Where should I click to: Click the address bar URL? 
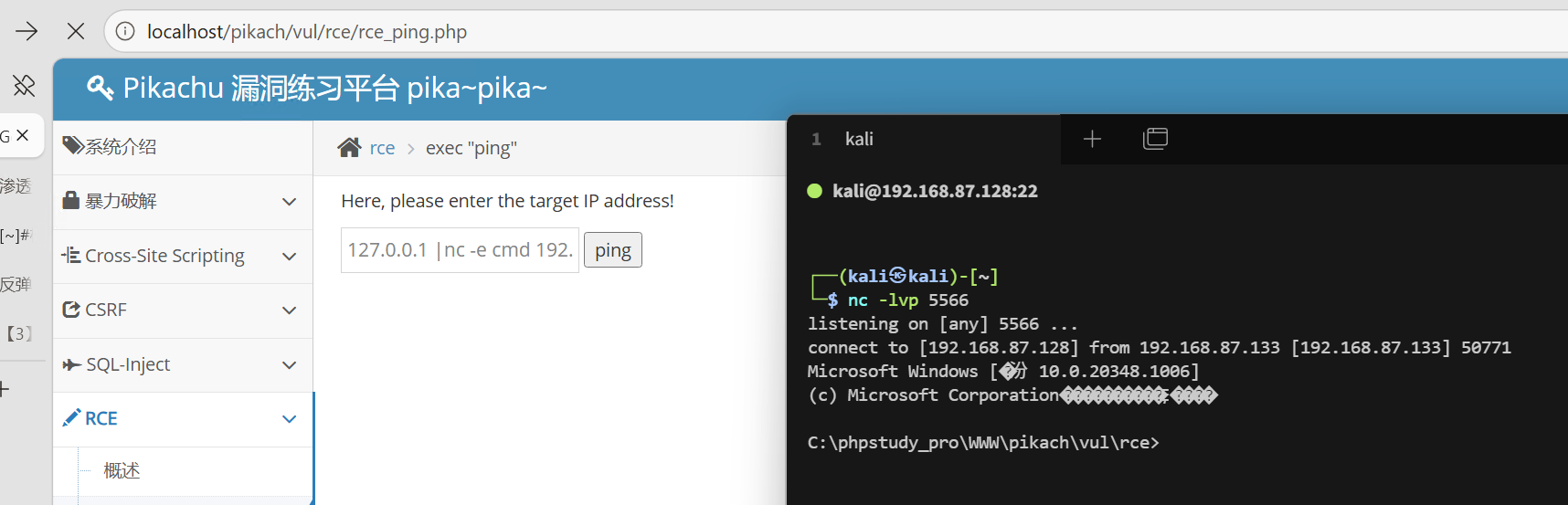[x=307, y=32]
